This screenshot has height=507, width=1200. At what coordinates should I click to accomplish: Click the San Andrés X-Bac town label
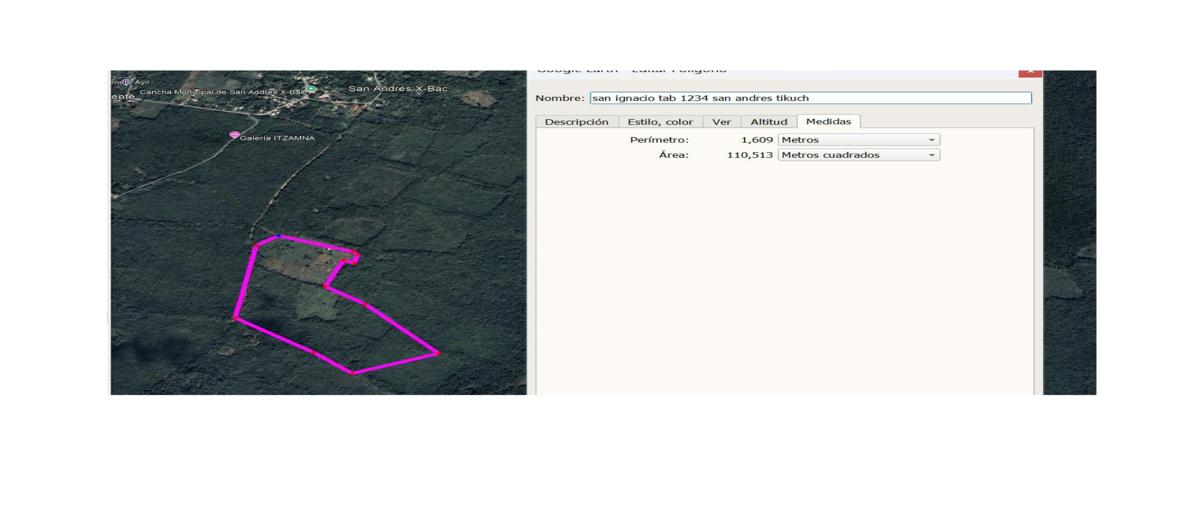tap(397, 89)
